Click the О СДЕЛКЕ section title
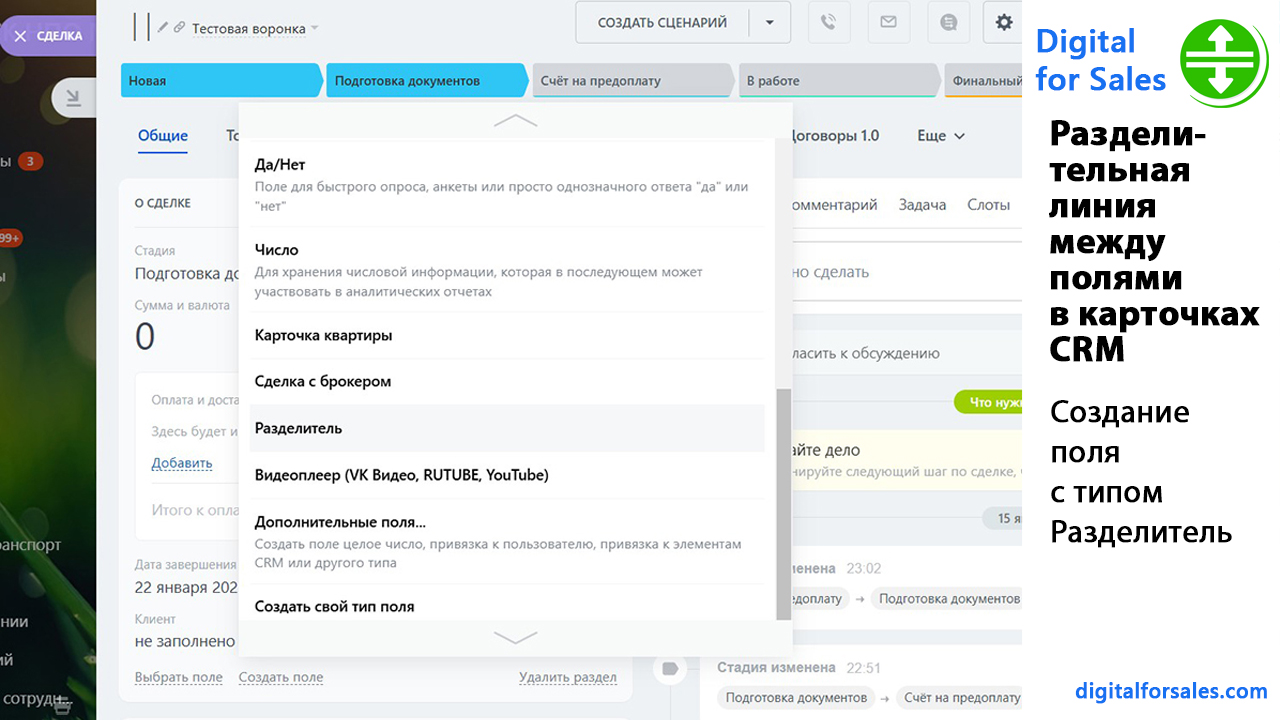Image resolution: width=1280 pixels, height=720 pixels. 163,203
